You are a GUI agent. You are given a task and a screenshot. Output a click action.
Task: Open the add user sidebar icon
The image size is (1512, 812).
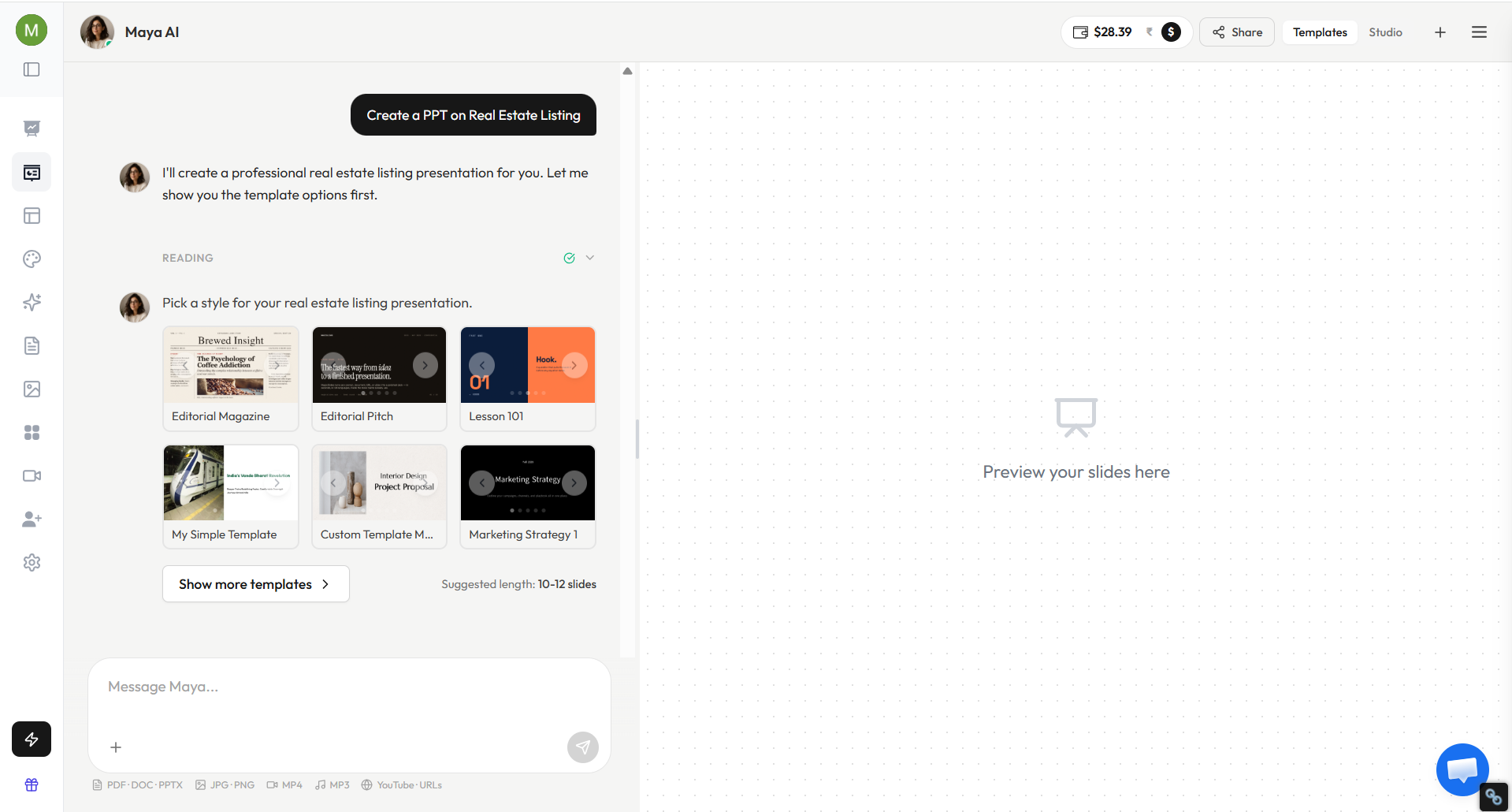32,519
